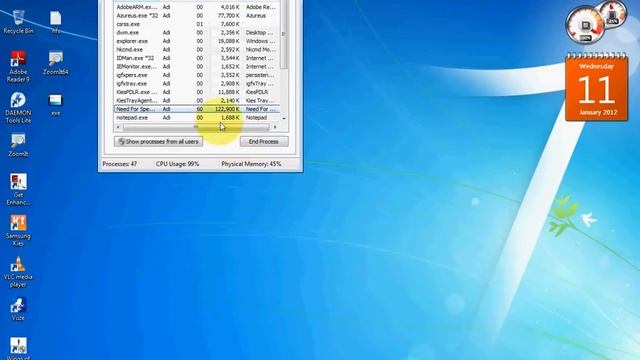Screen dimensions: 640x360
Task: Click the calendar gadget showing Wednesday 11
Action: click(x=596, y=87)
